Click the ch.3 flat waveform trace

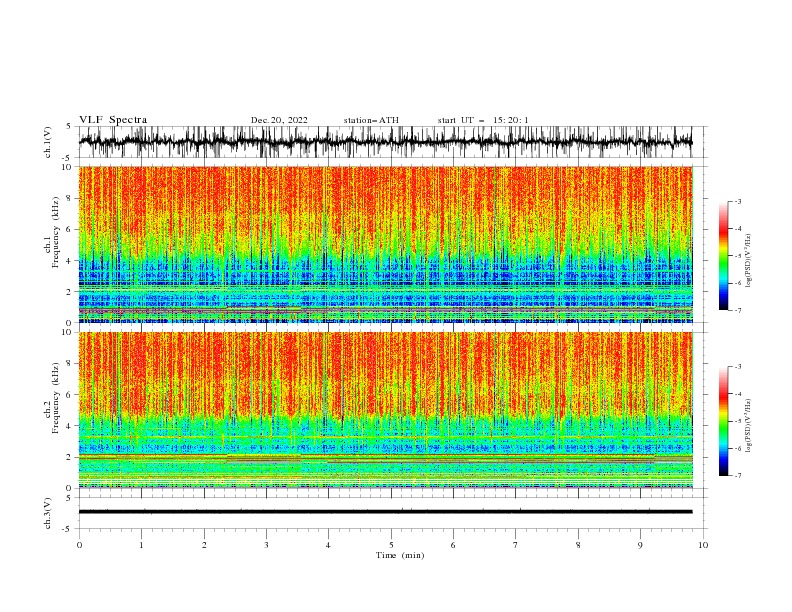click(x=385, y=512)
